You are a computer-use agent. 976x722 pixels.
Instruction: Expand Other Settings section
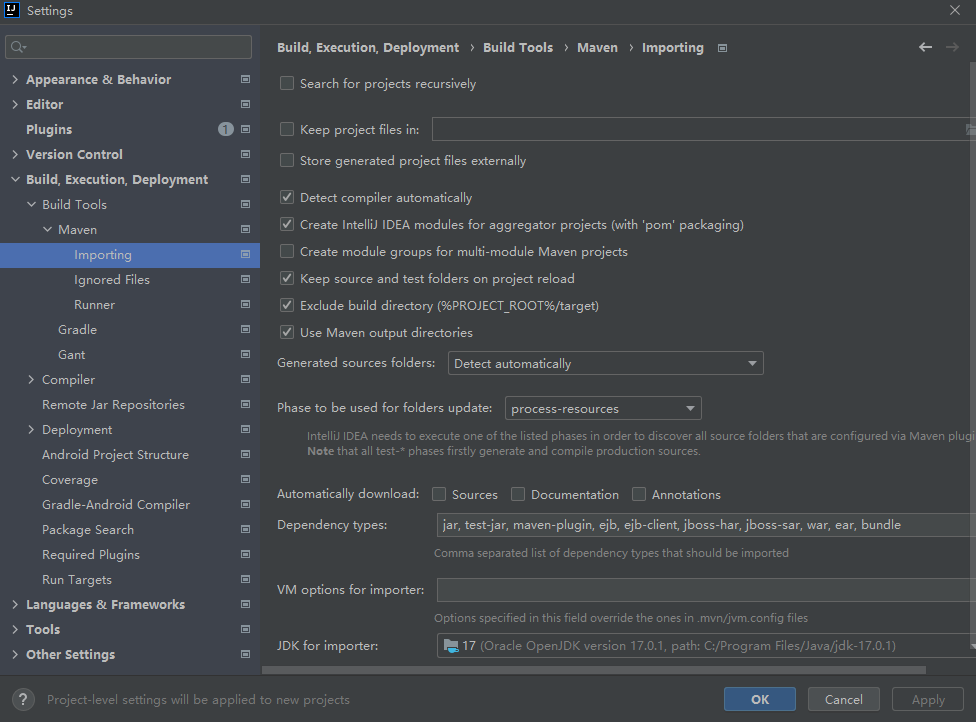[x=15, y=654]
